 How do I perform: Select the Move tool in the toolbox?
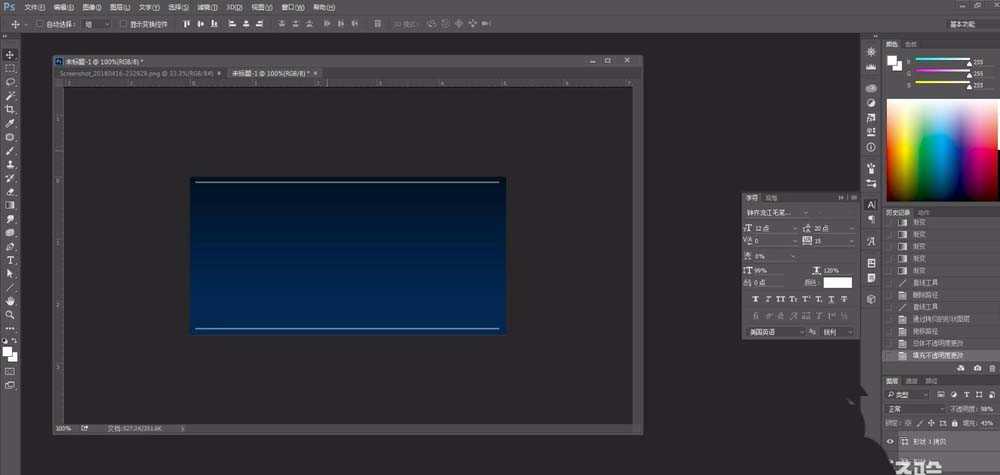tap(10, 54)
